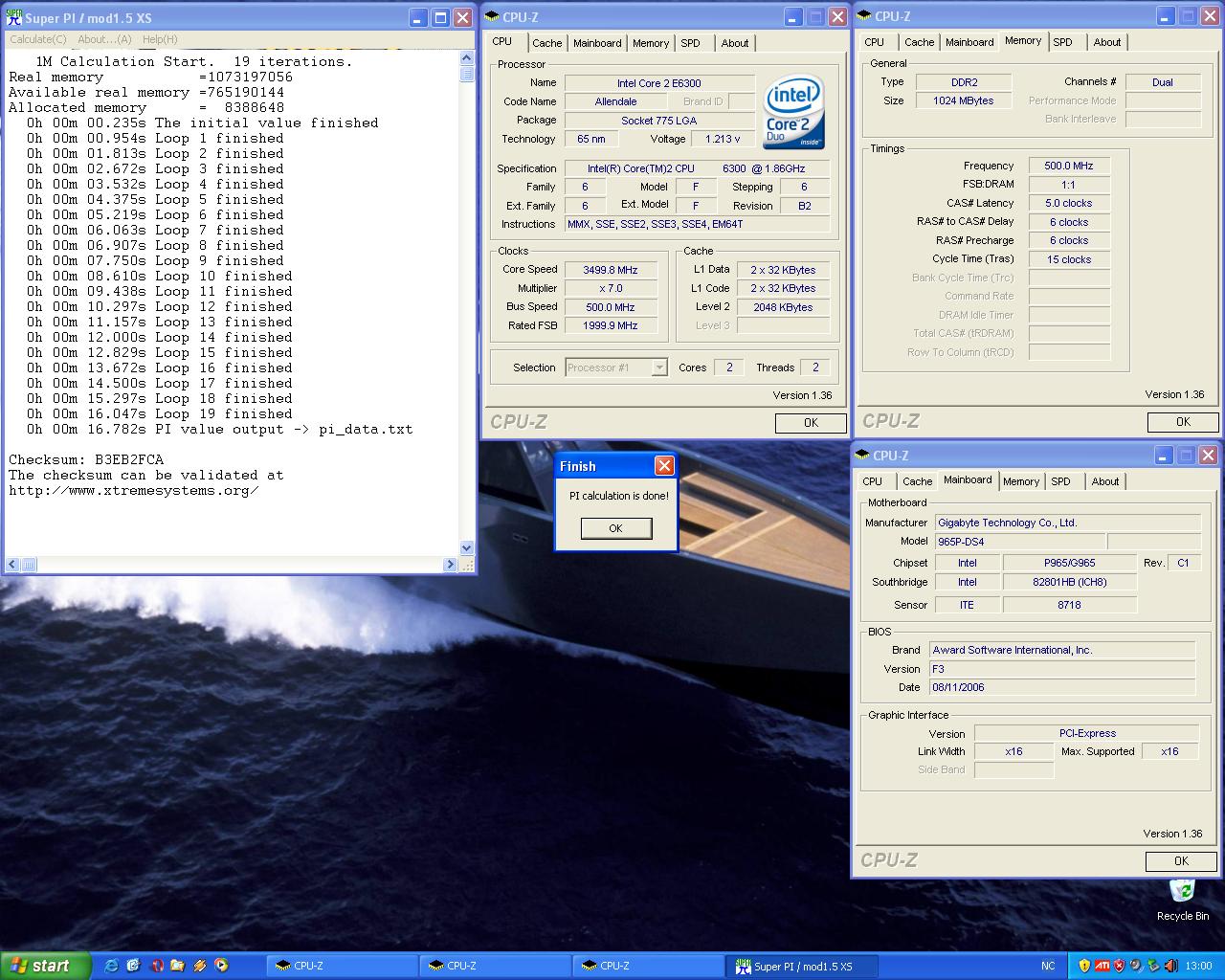Click the memory Size value 1024 MBytes
The width and height of the screenshot is (1225, 980).
(964, 100)
